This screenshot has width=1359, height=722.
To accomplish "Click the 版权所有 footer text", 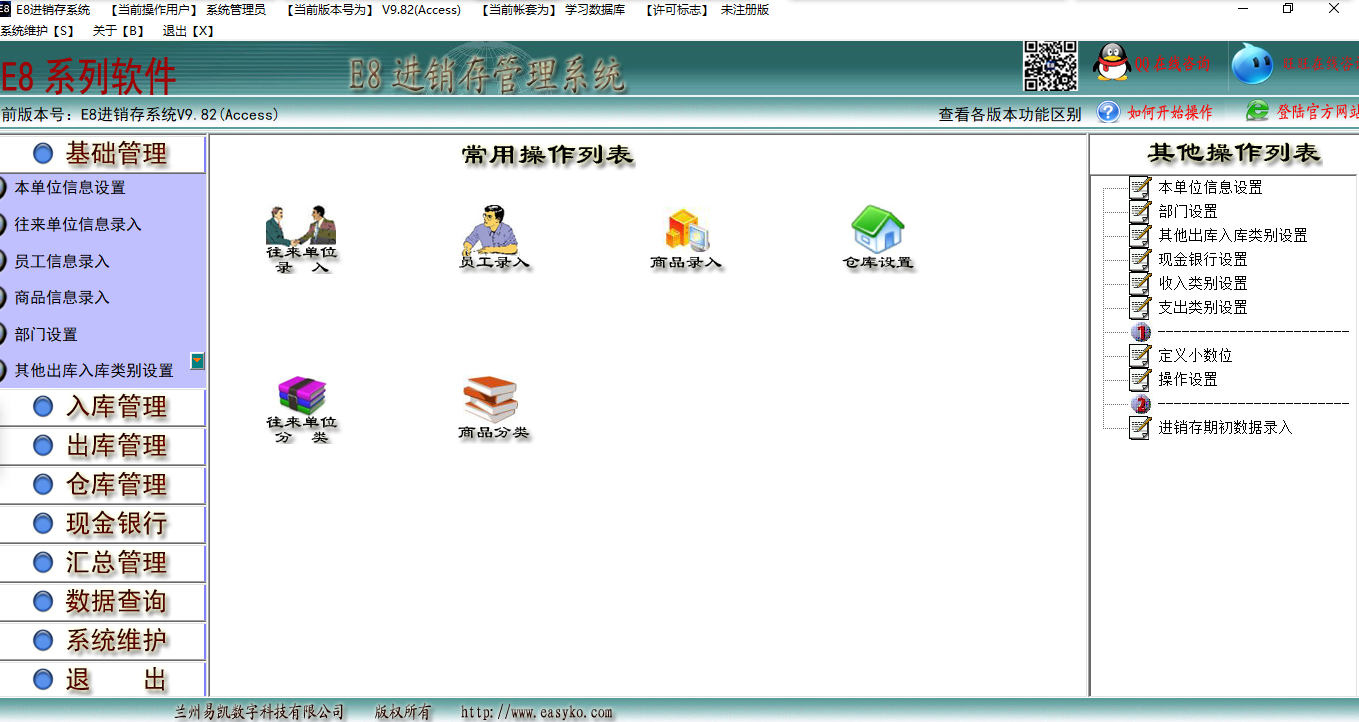I will tap(404, 712).
